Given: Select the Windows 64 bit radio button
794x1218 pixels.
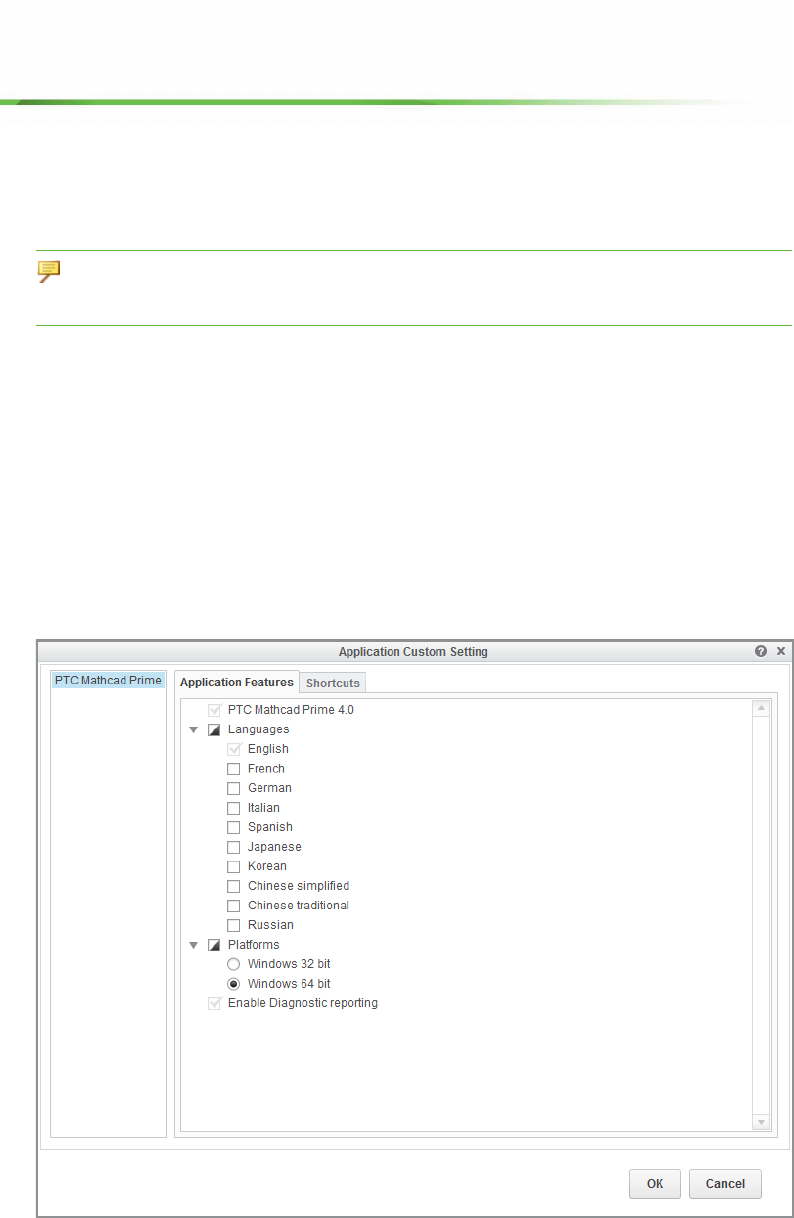Looking at the screenshot, I should click(x=234, y=984).
